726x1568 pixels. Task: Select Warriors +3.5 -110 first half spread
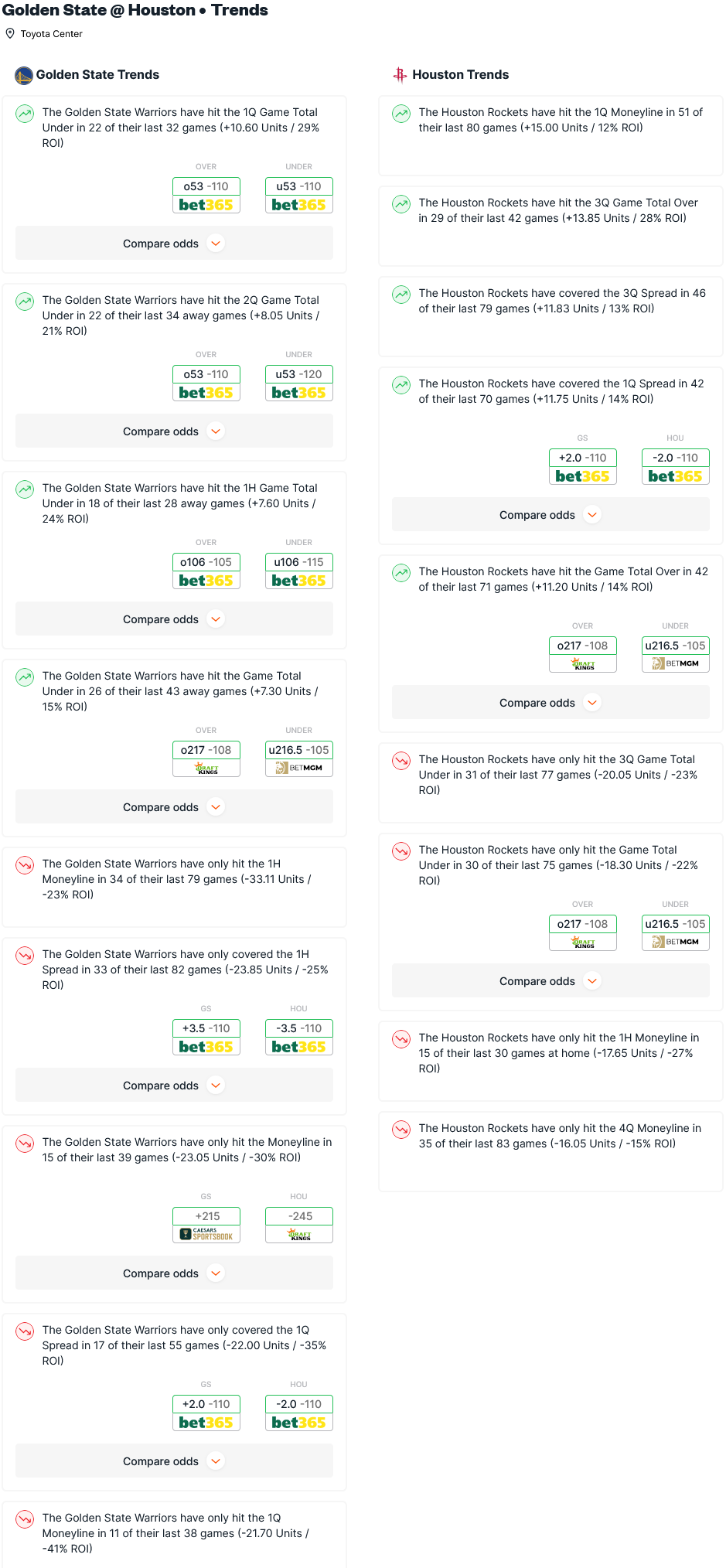point(206,1038)
